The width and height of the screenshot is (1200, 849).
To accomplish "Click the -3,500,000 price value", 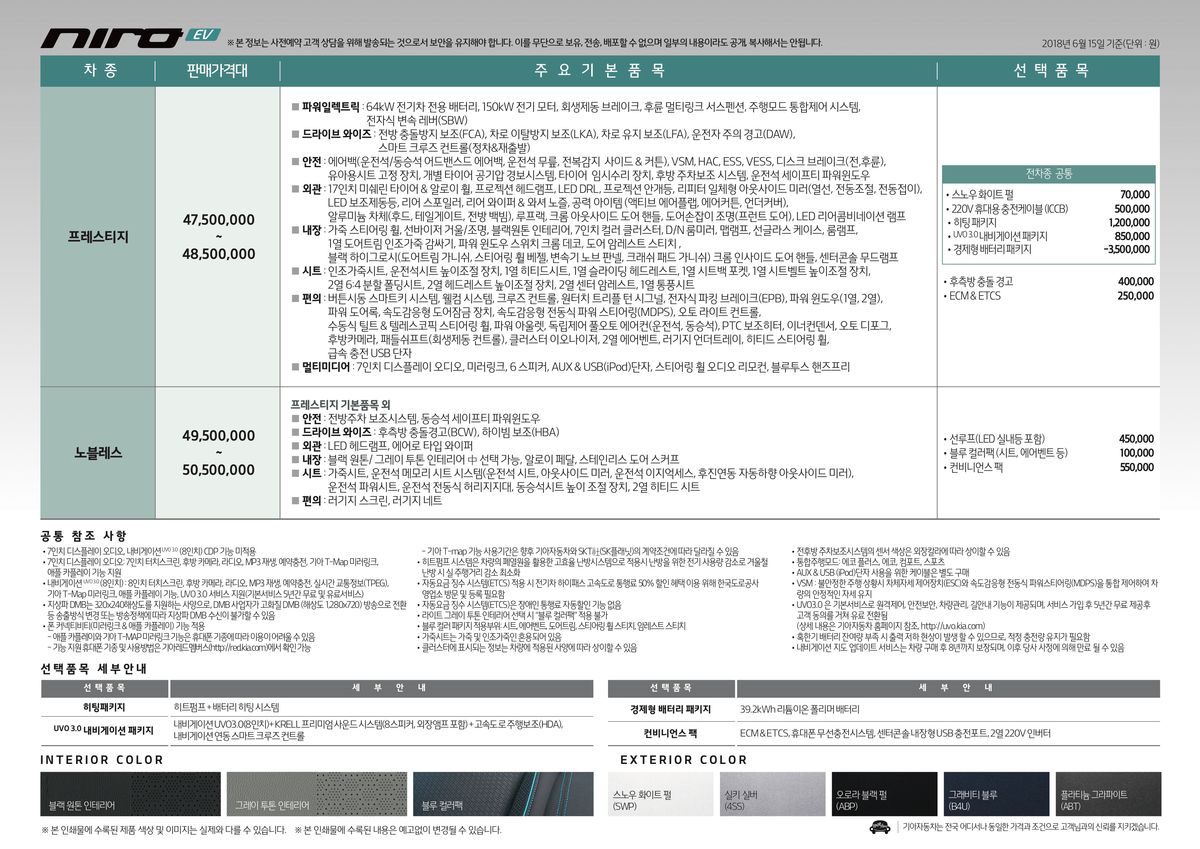I will [1127, 250].
